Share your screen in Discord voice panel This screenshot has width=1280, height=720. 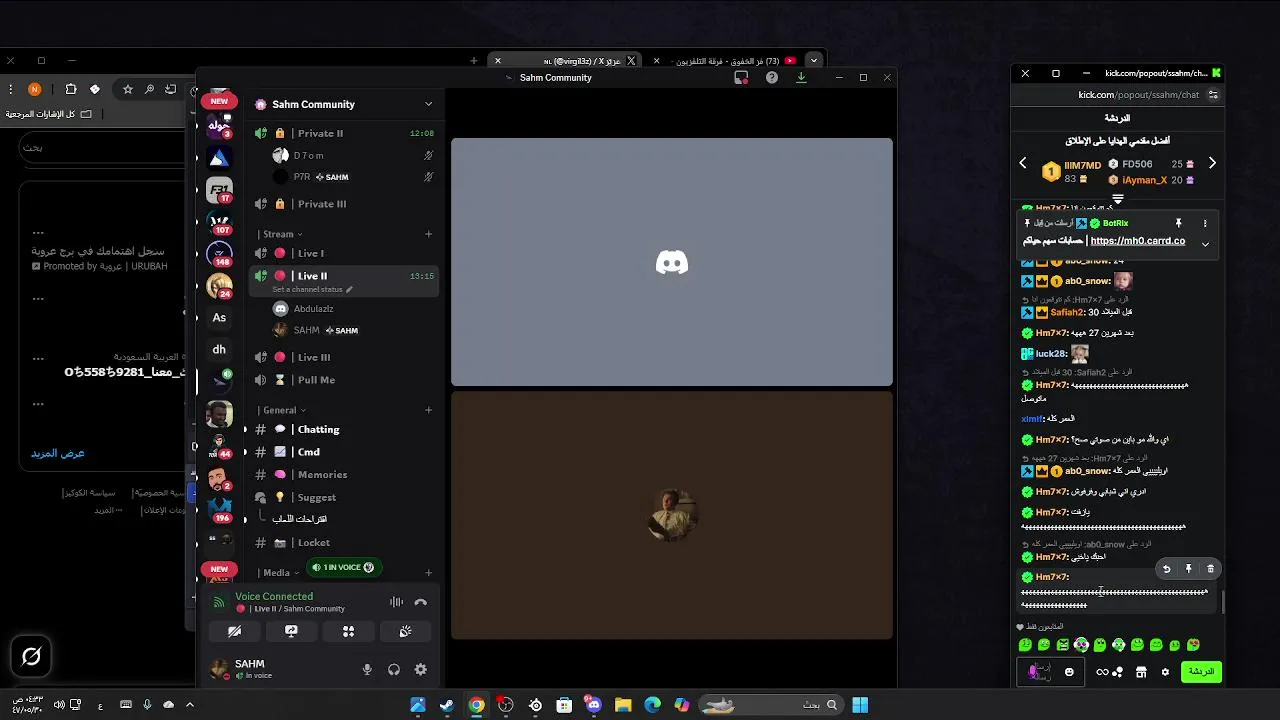point(291,631)
